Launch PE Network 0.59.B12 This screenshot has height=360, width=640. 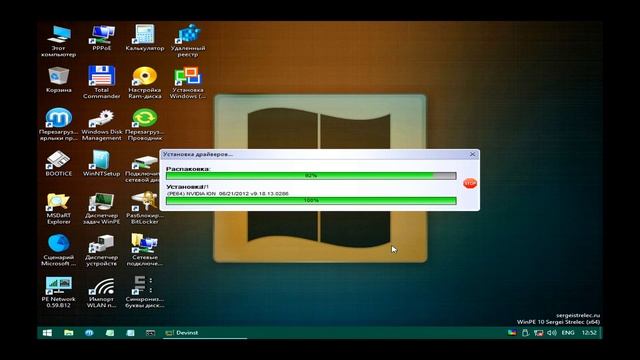point(59,292)
